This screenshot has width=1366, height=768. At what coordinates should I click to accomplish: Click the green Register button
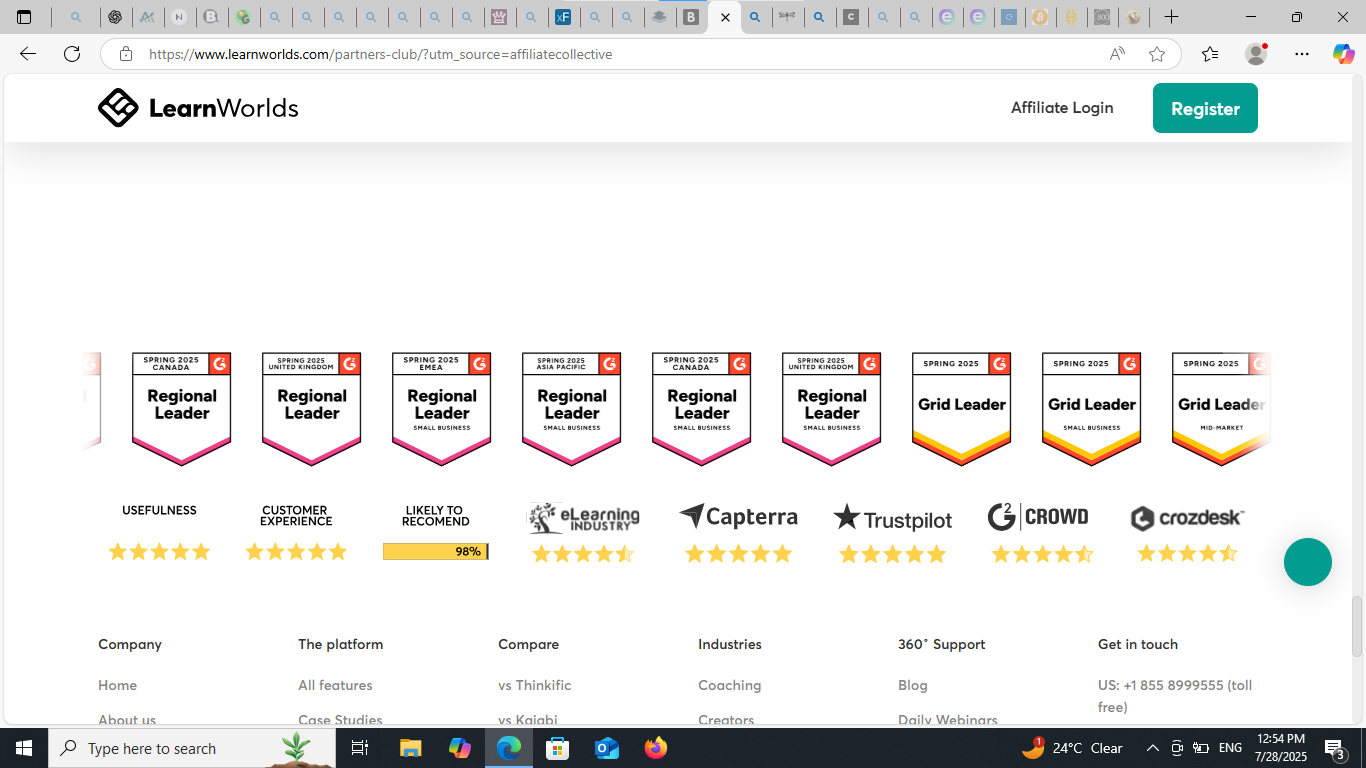point(1205,108)
